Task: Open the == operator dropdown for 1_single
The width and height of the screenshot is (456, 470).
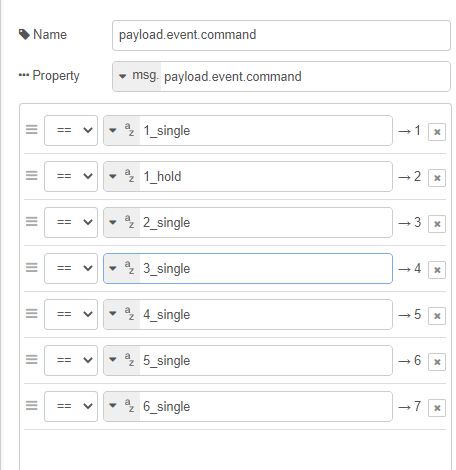Action: (71, 130)
